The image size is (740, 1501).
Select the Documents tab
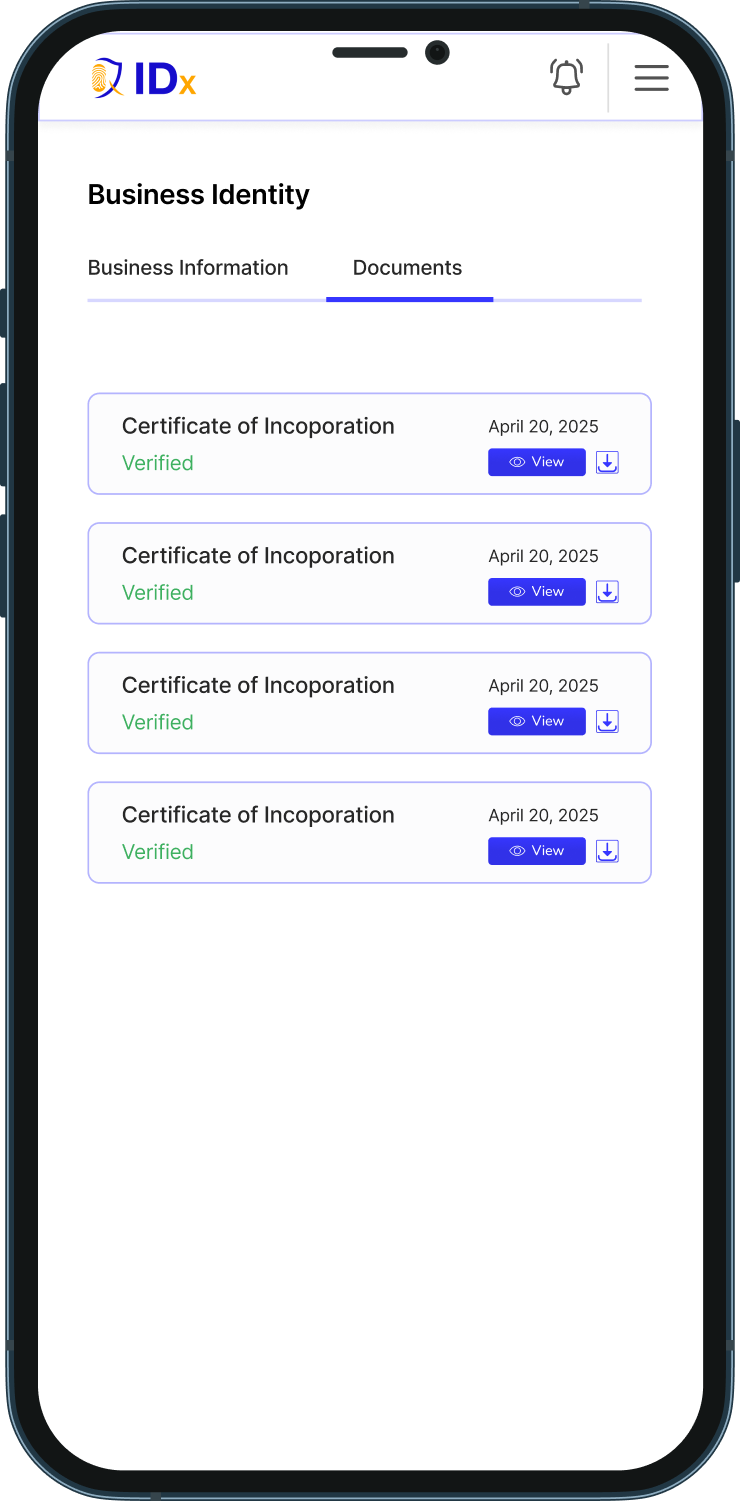tap(407, 268)
